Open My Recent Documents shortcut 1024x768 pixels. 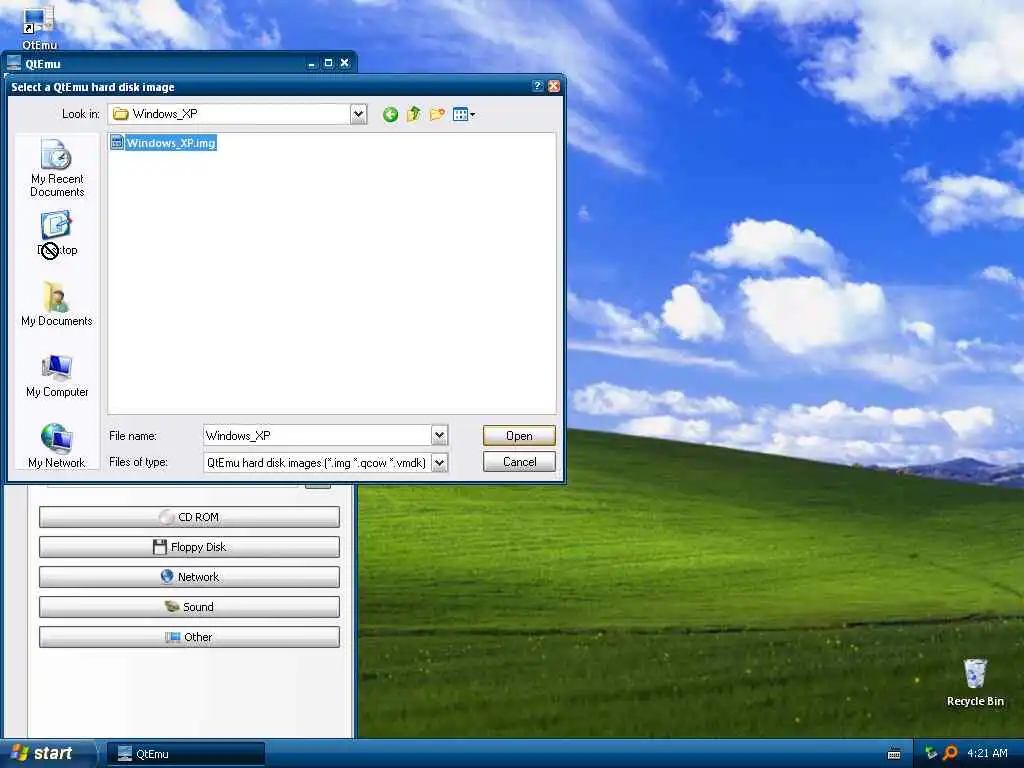pos(57,167)
